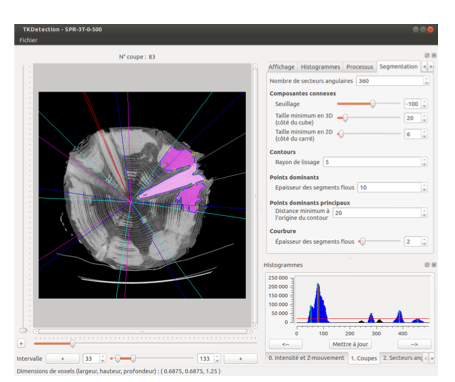Close the TKDetection window
The height and width of the screenshot is (382, 455).
[x=430, y=29]
